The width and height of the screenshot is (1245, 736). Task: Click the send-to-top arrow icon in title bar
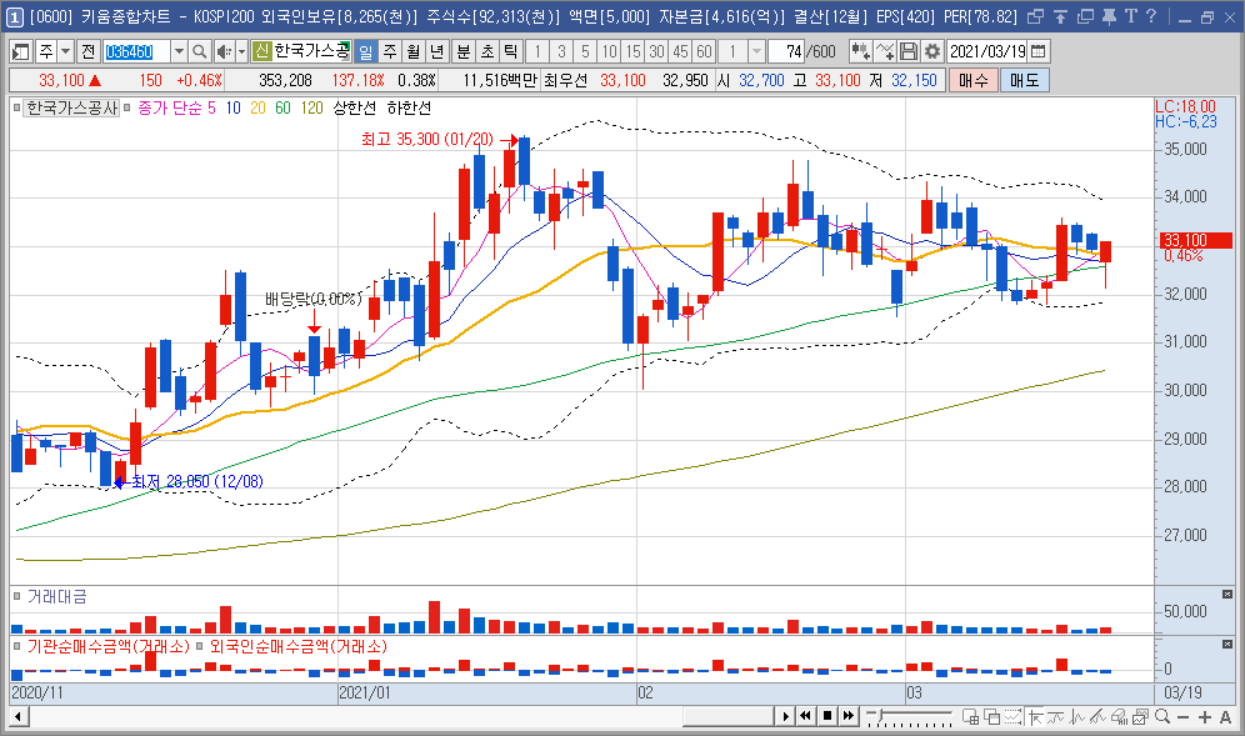pos(1060,17)
